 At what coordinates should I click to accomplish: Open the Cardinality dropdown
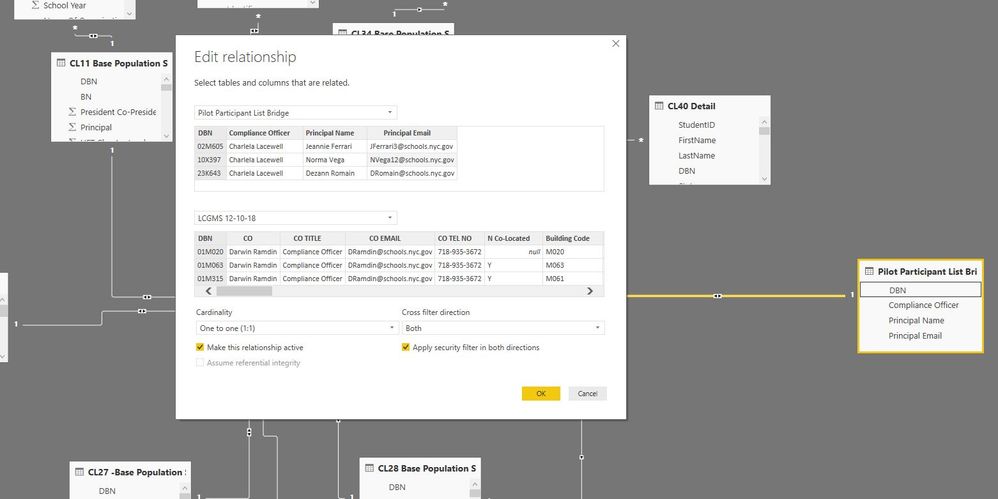(297, 328)
